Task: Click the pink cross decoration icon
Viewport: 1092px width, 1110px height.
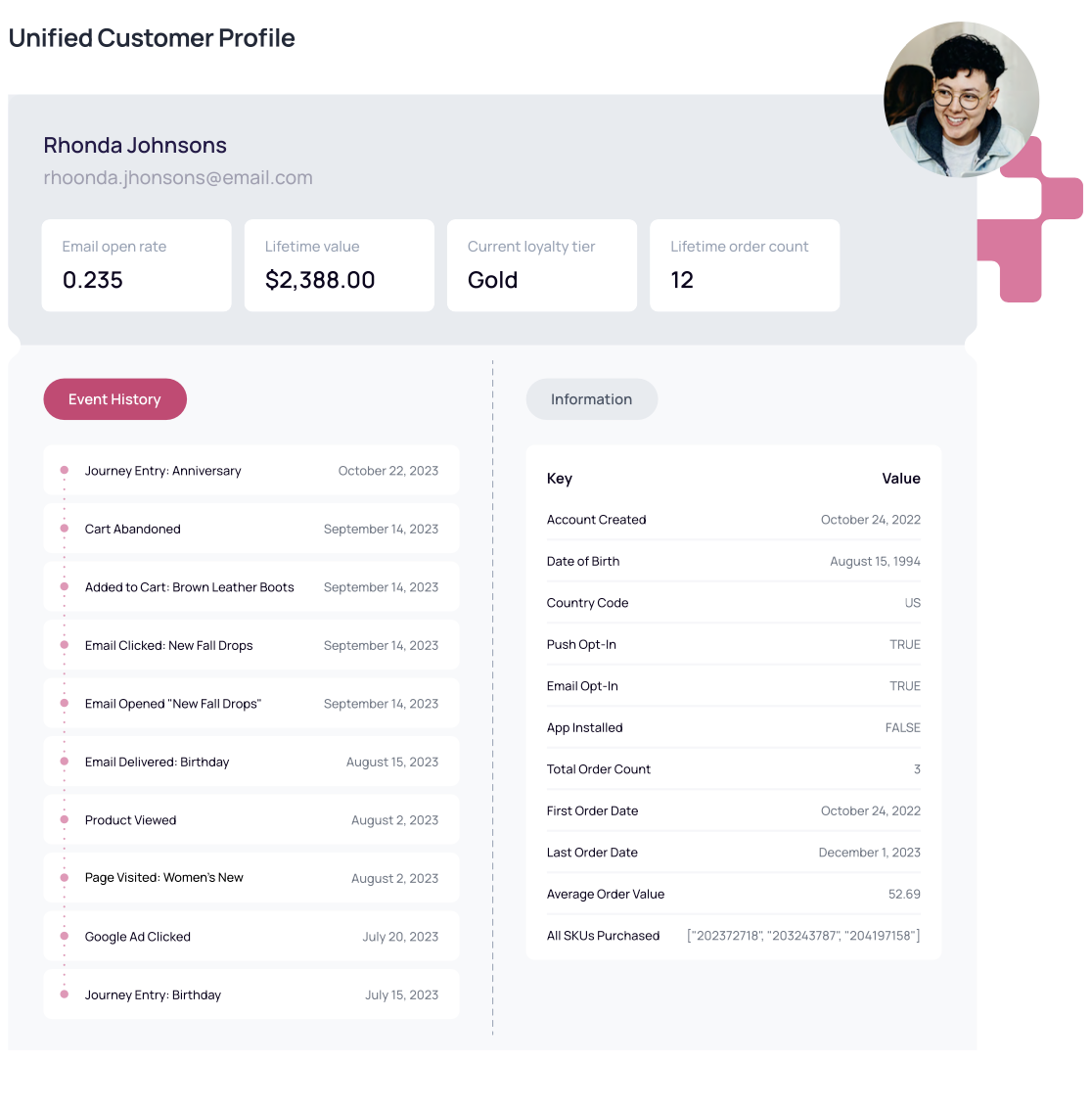Action: [x=1030, y=219]
